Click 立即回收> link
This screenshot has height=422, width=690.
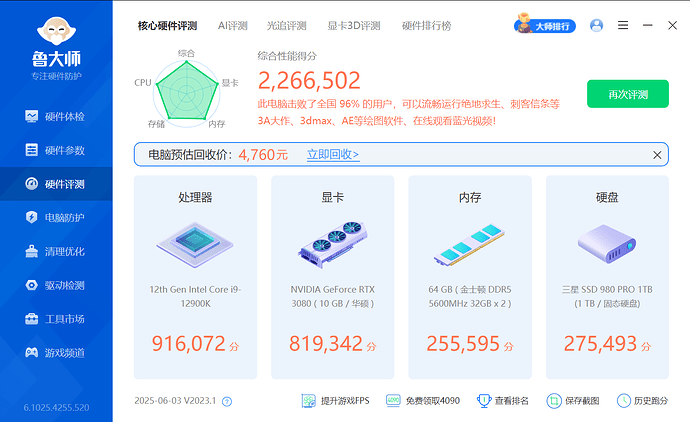[333, 154]
